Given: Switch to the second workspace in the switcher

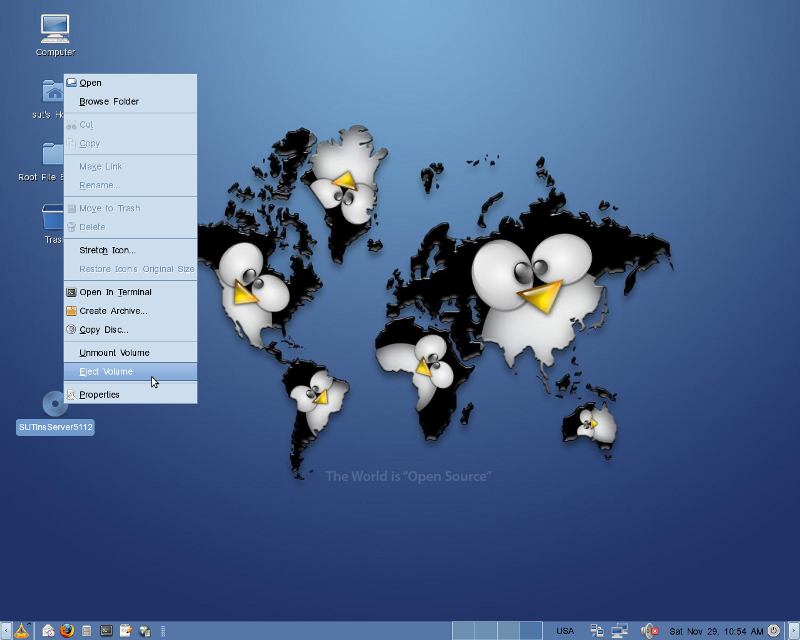Looking at the screenshot, I should coord(486,631).
